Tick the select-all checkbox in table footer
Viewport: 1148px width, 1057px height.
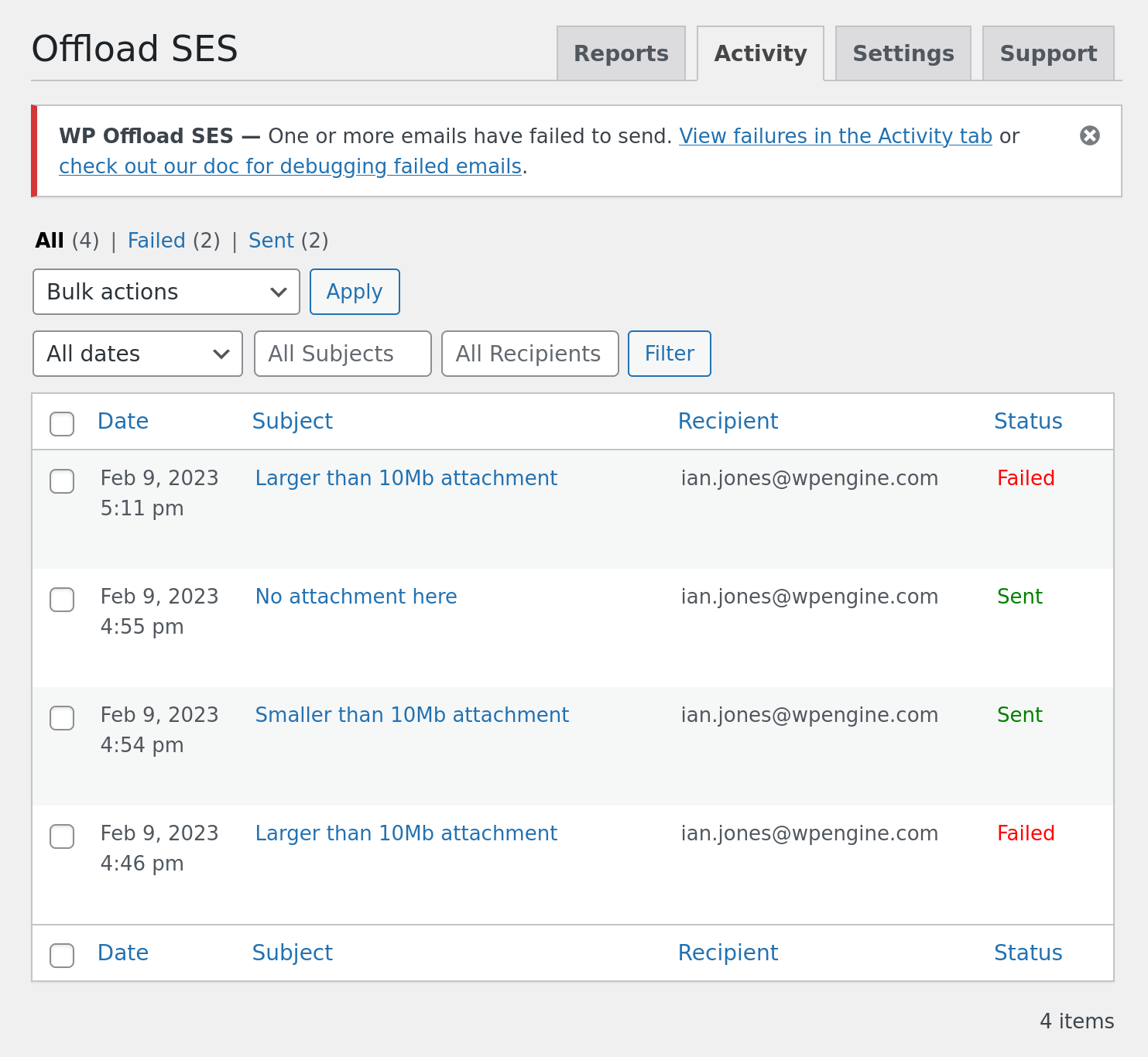(x=62, y=956)
